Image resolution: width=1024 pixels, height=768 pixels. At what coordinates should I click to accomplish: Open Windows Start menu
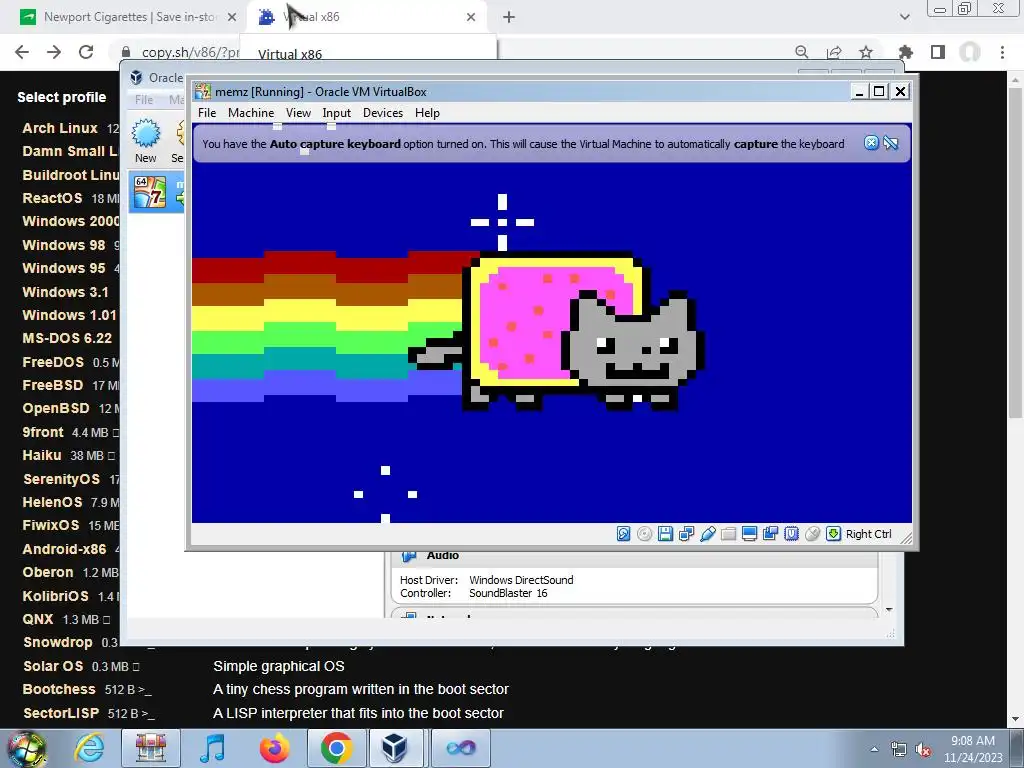(x=27, y=748)
